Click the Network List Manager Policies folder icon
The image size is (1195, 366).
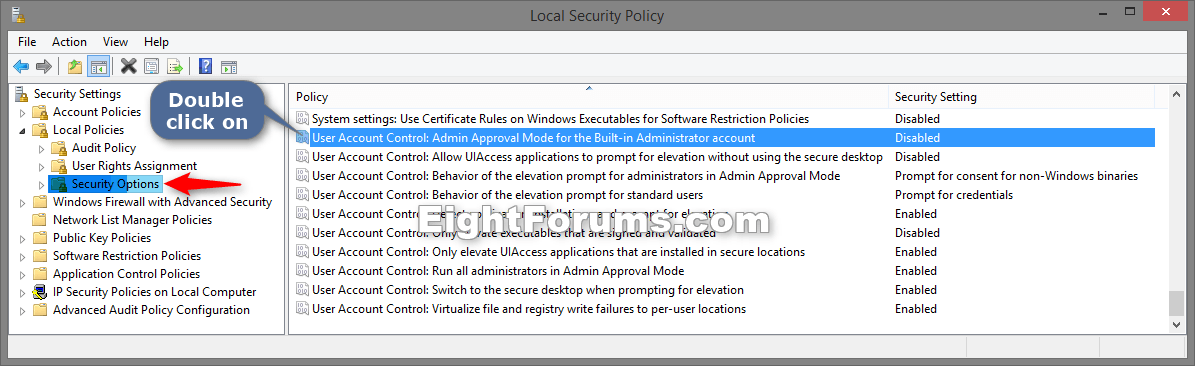tap(40, 220)
